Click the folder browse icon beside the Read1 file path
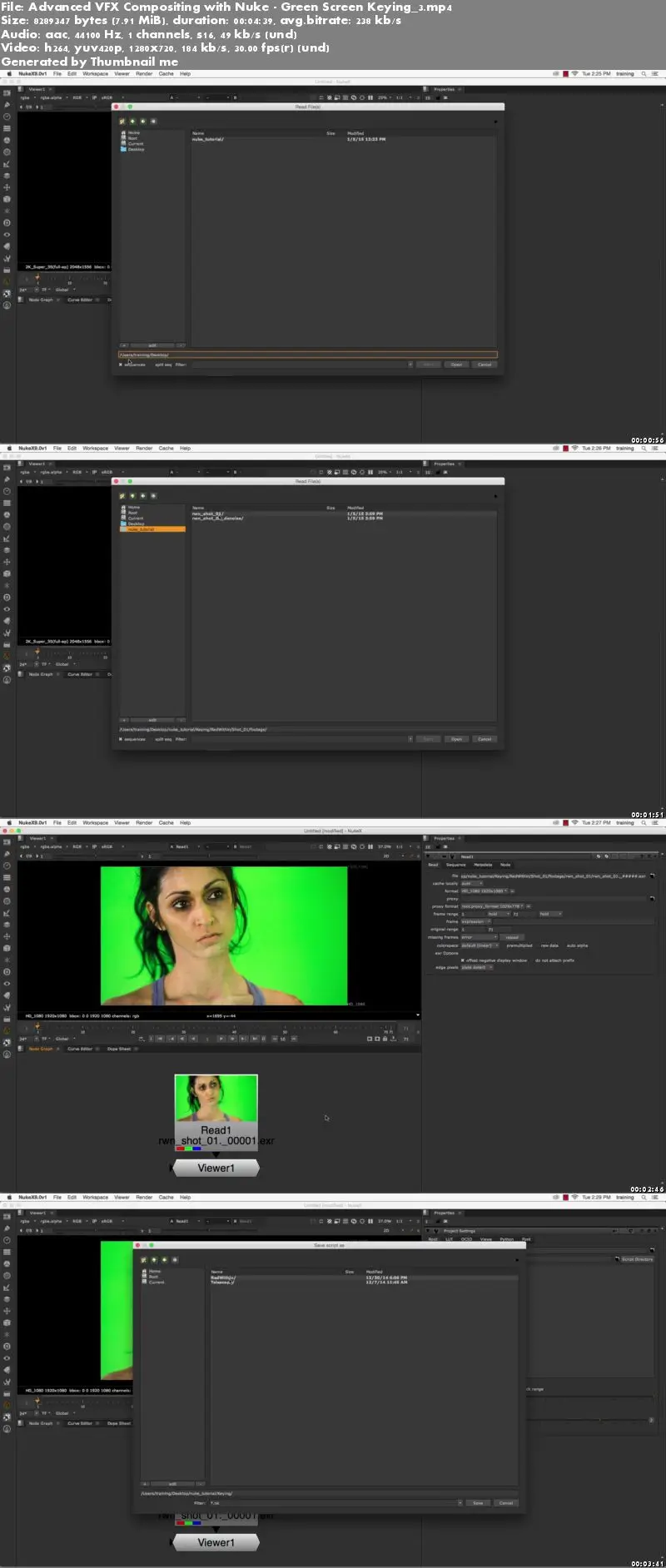Image resolution: width=666 pixels, height=1568 pixels. [652, 876]
